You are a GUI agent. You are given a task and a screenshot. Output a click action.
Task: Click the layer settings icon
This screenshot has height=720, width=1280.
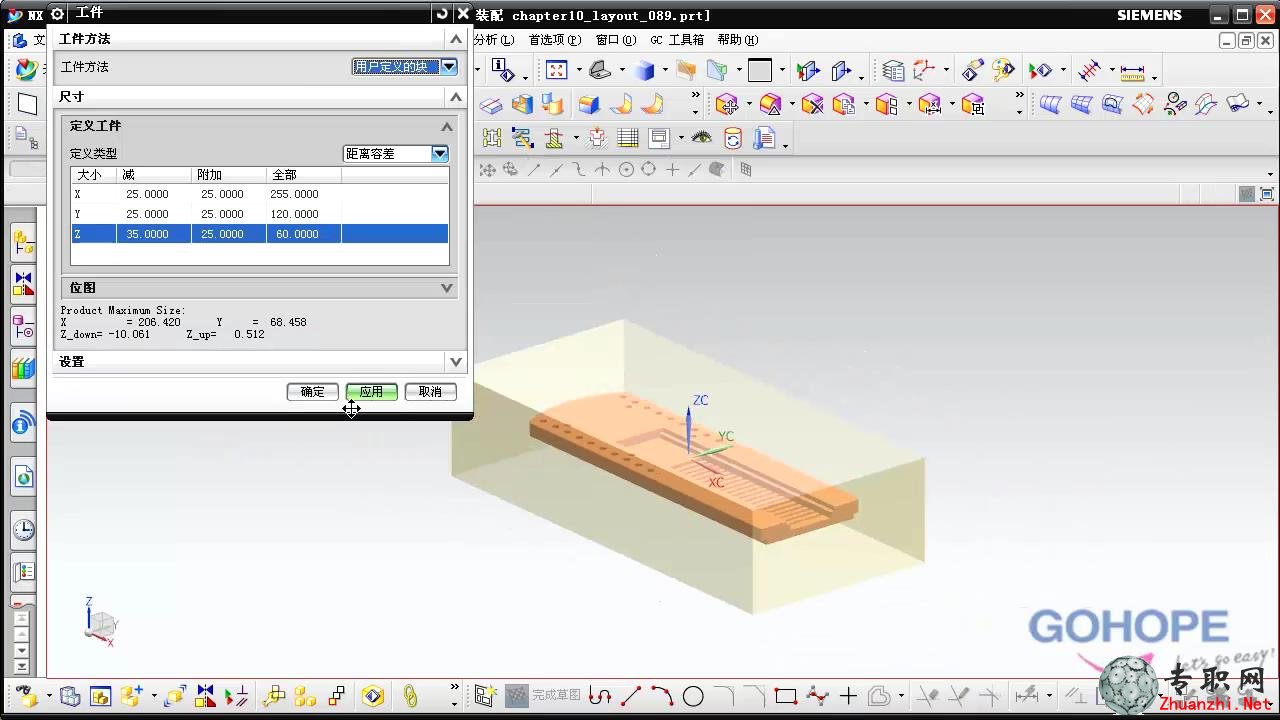pos(893,70)
